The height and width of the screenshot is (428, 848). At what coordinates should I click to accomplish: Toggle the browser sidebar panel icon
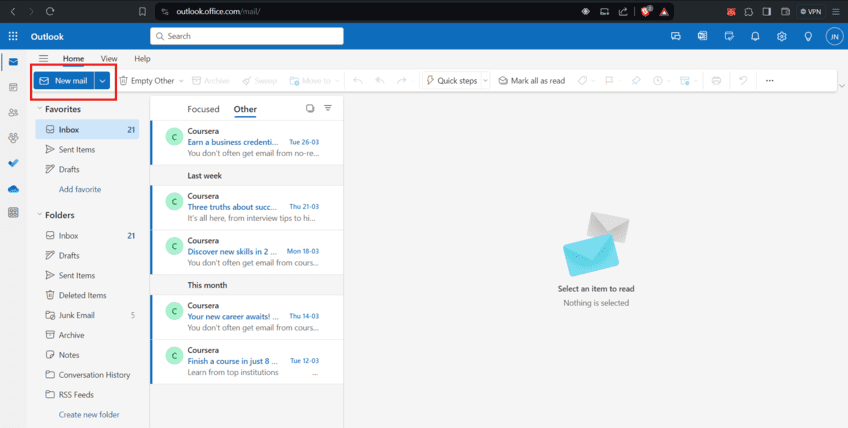pos(766,11)
